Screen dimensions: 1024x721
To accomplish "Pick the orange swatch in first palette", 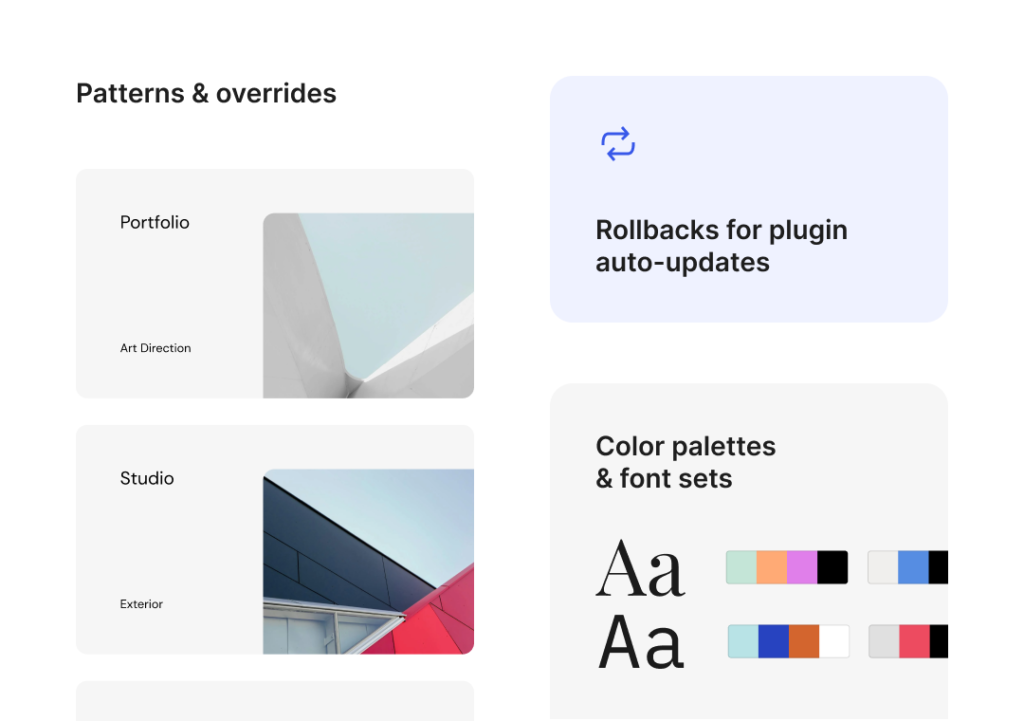I will pos(772,567).
